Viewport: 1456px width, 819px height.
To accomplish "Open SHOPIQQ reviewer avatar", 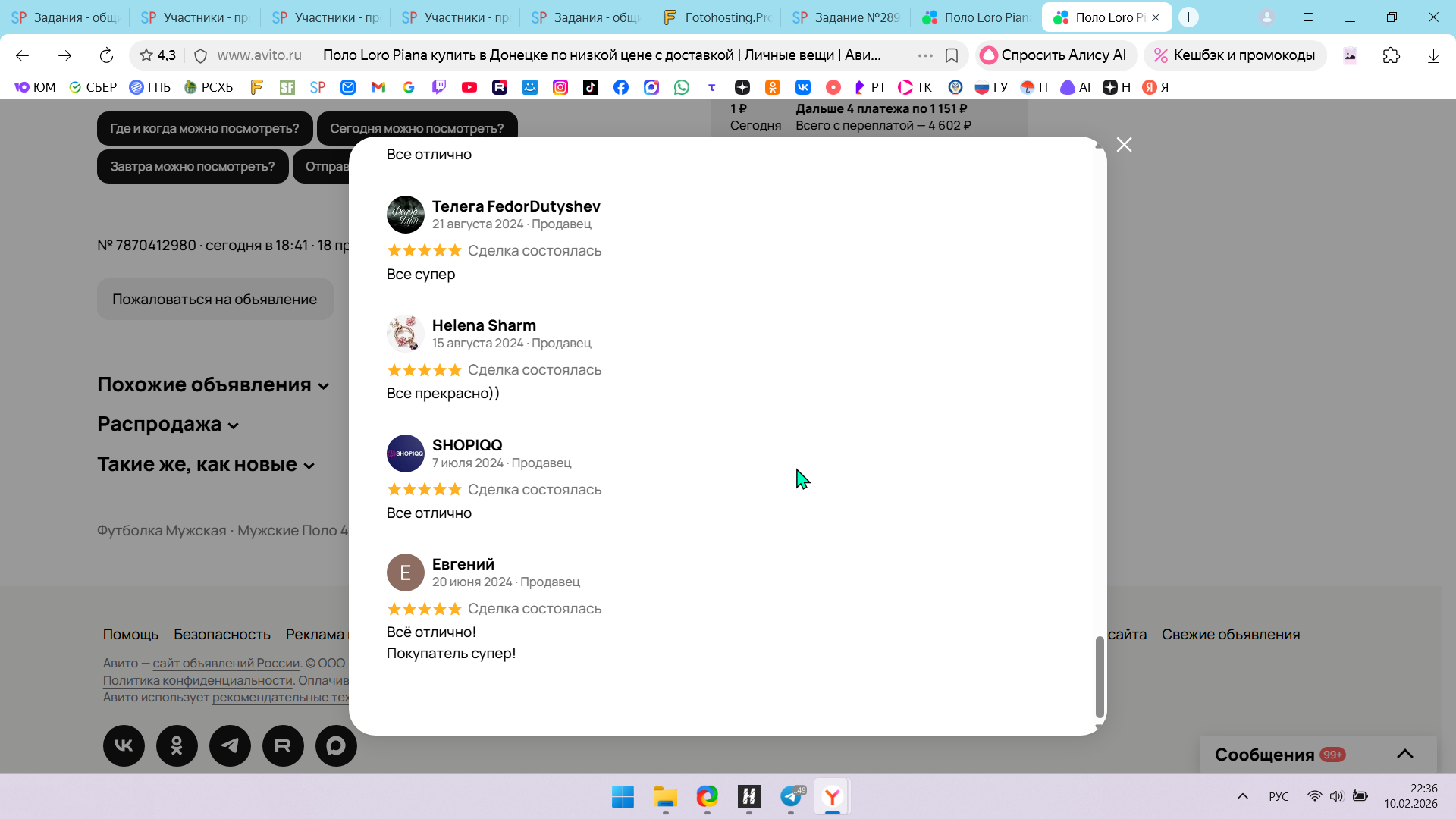I will click(x=406, y=453).
